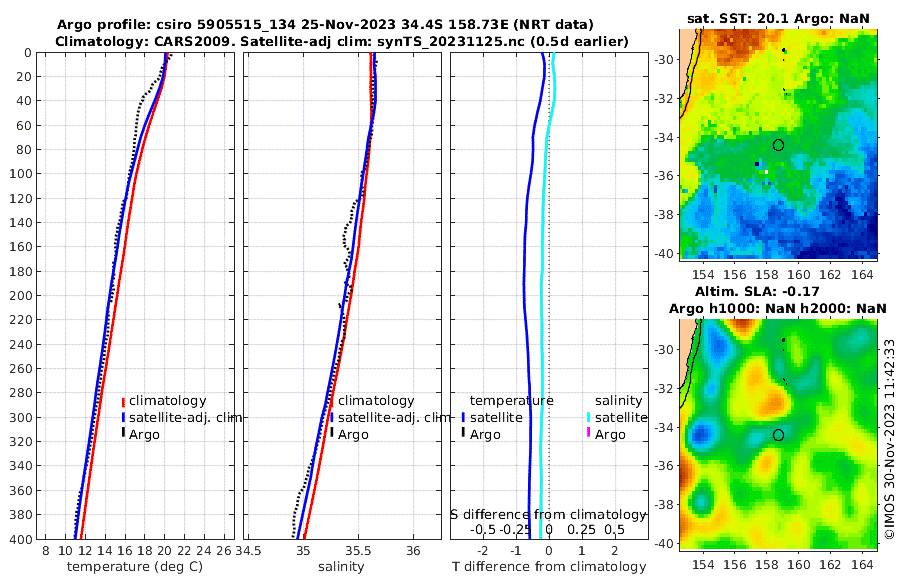Click 'S difference from climatology' label
Viewport: 900px width, 580px height.
[548, 514]
